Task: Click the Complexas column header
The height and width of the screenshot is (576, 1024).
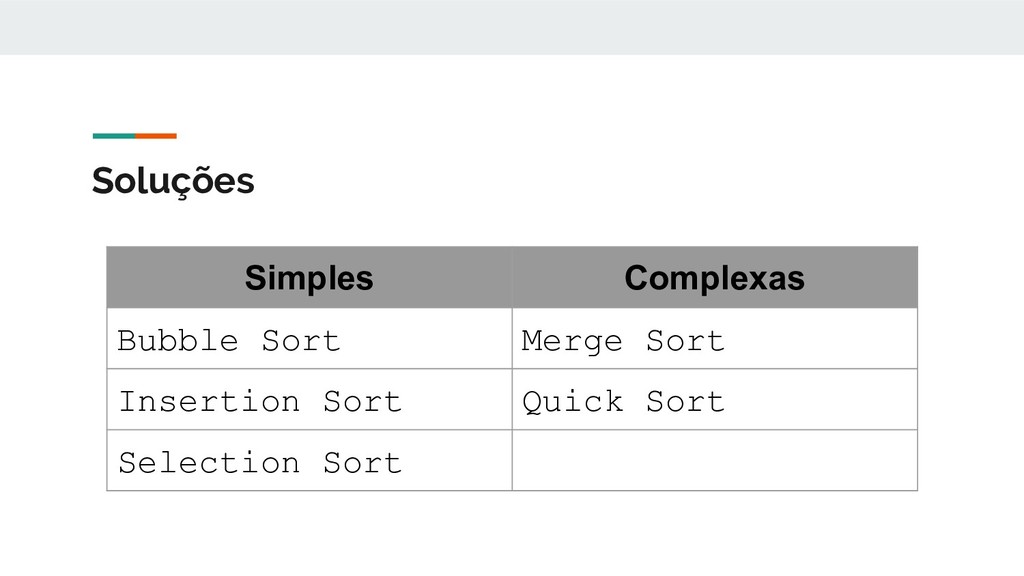Action: 715,278
